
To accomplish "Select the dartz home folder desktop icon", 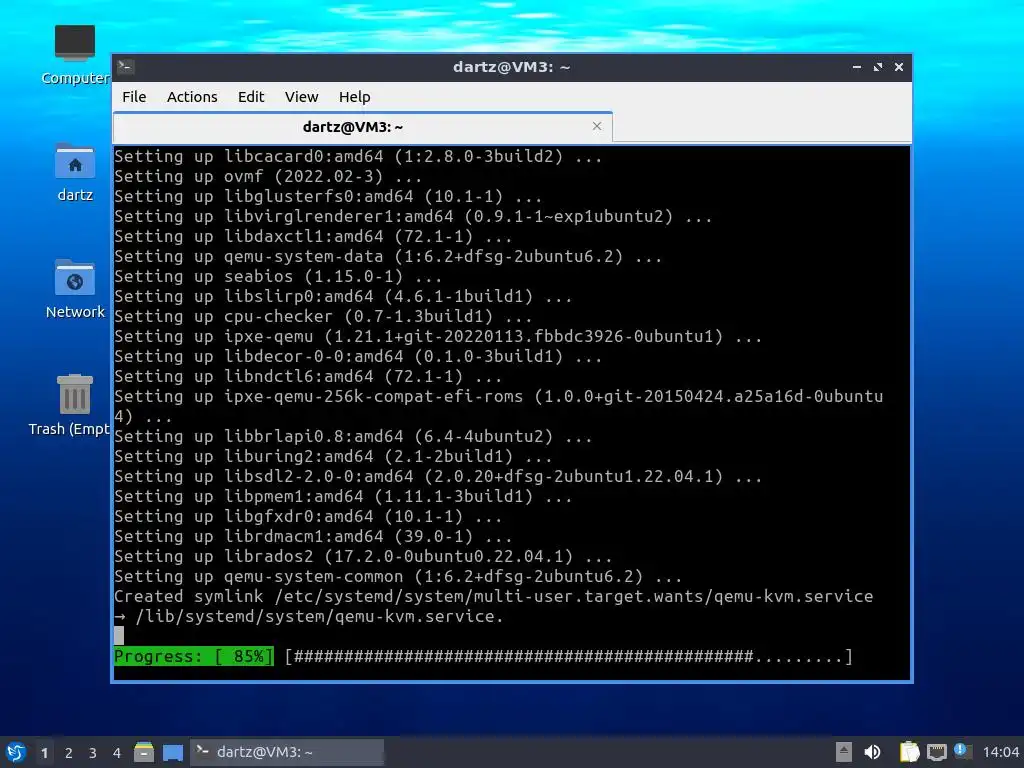I will pyautogui.click(x=74, y=172).
